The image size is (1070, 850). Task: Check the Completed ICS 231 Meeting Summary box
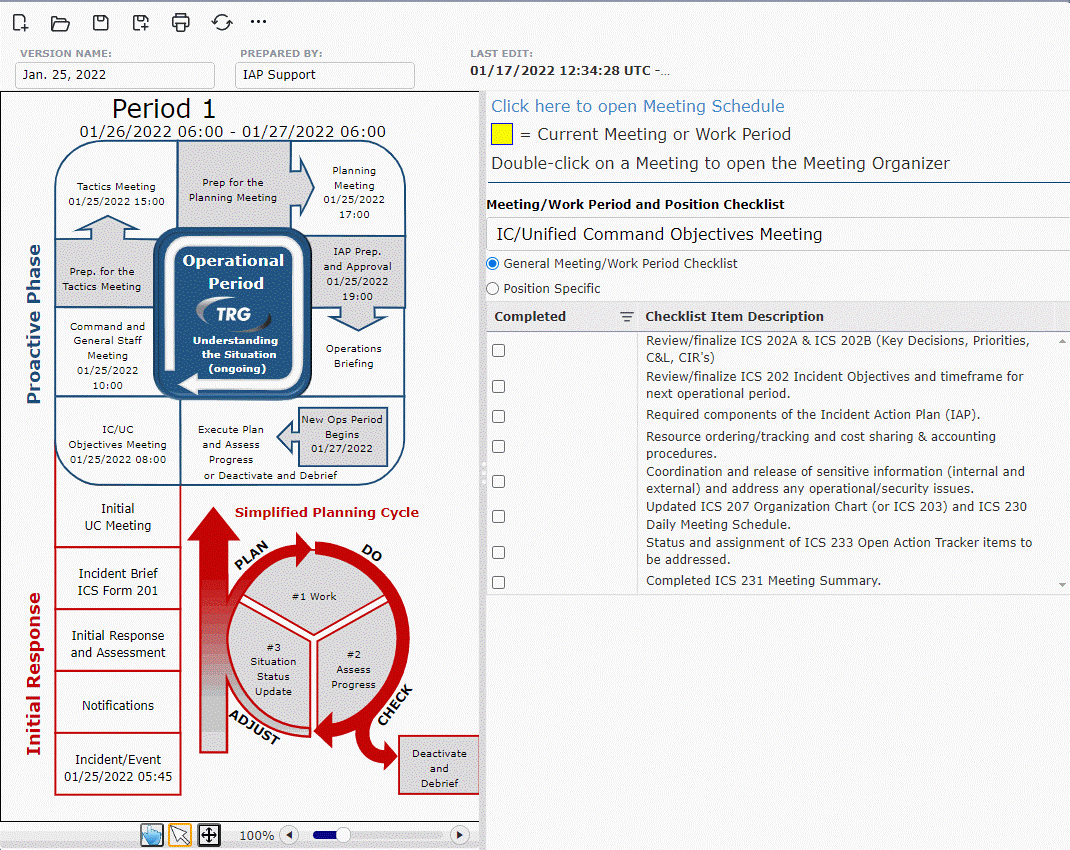pyautogui.click(x=499, y=582)
